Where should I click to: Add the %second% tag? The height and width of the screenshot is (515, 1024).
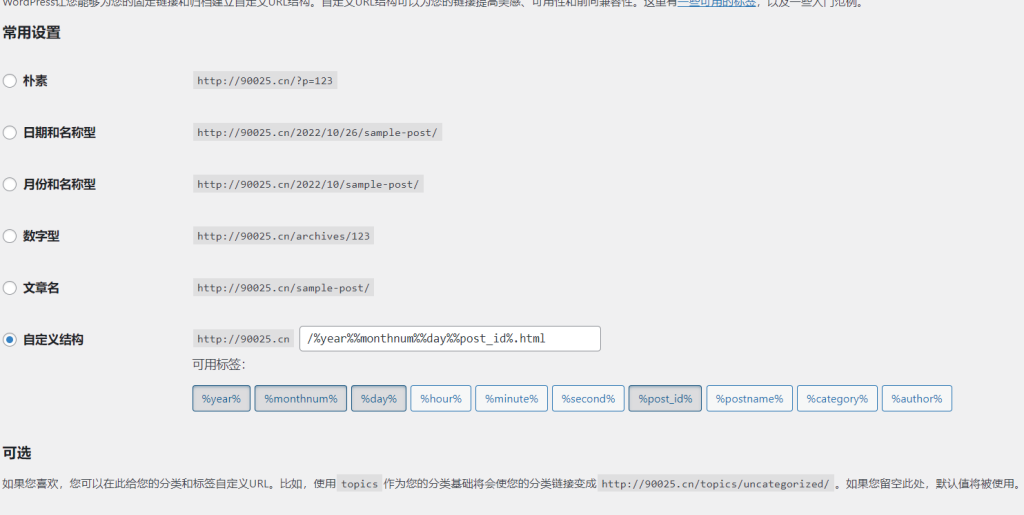(x=588, y=399)
